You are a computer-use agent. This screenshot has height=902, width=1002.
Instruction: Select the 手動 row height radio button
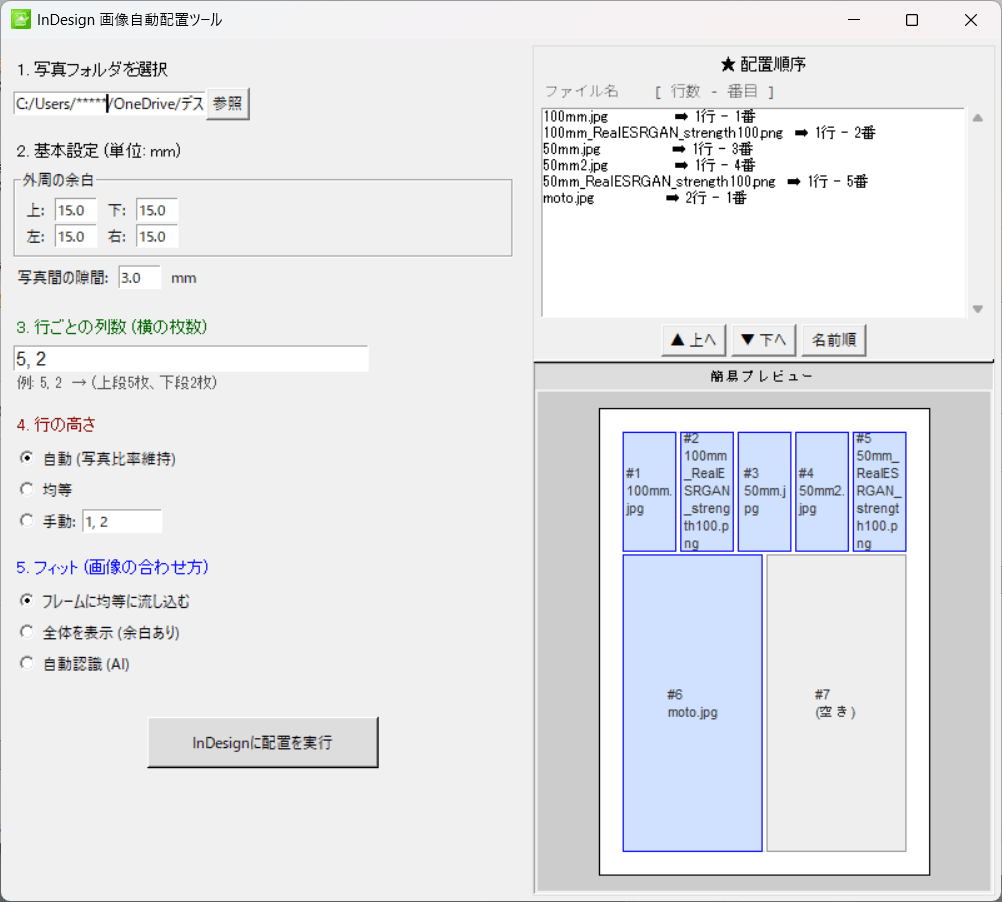point(27,520)
